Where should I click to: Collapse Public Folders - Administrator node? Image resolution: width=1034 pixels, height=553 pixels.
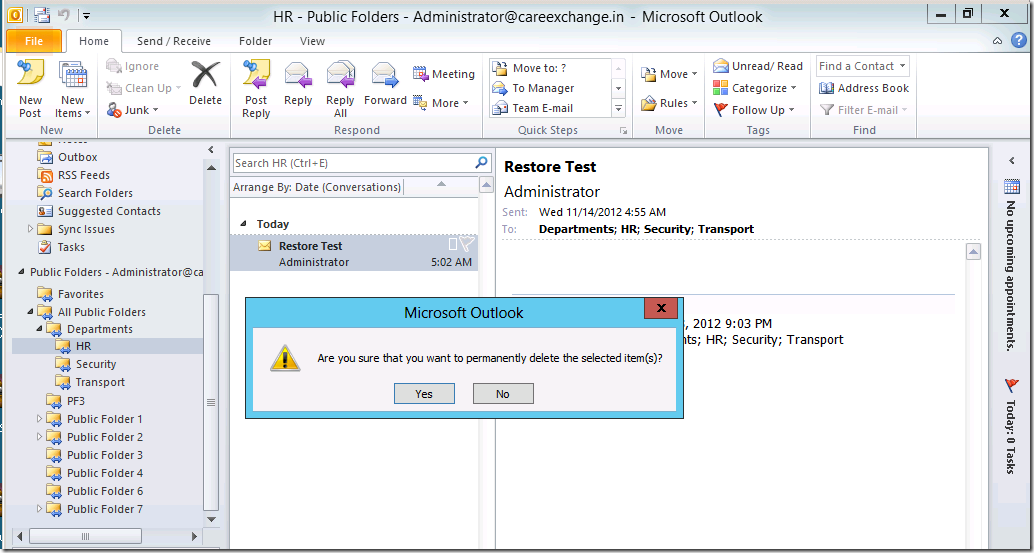pyautogui.click(x=20, y=272)
